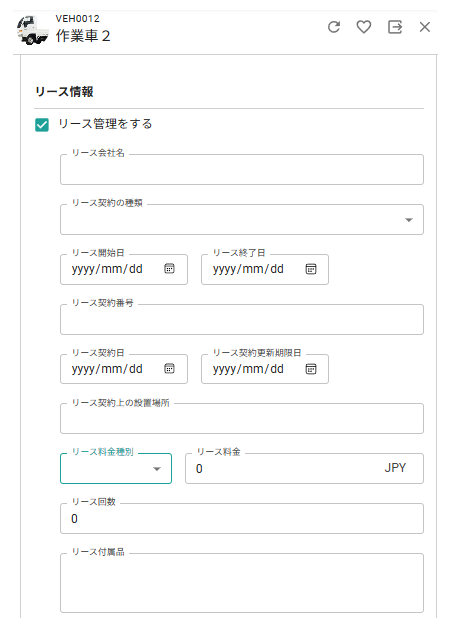Click the VEH0012 vehicle code text
Viewport: 453px width, 635px height.
77,19
